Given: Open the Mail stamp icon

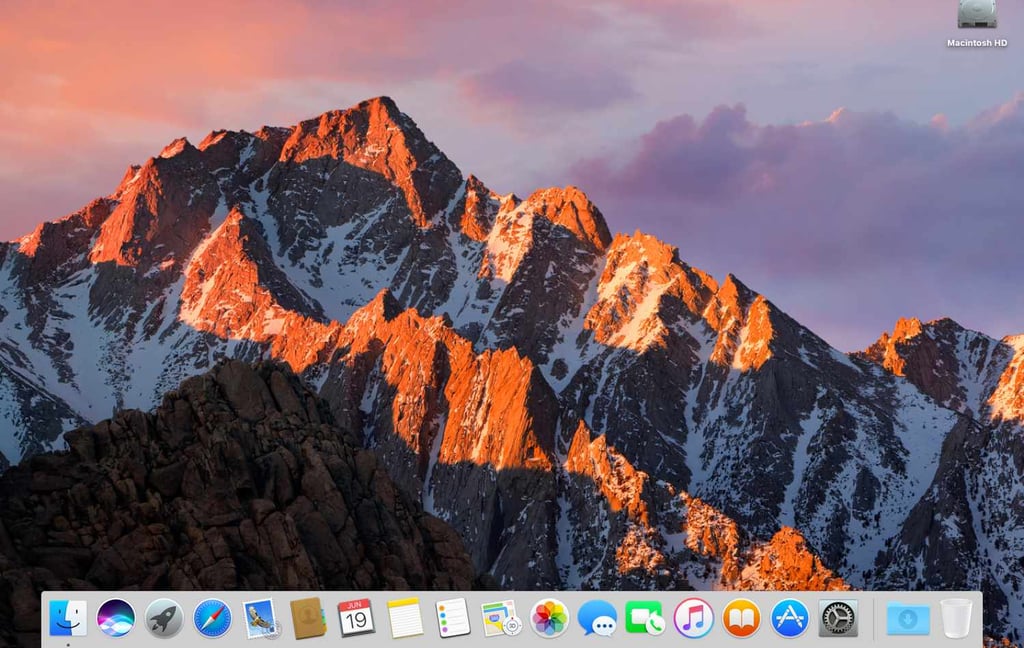Looking at the screenshot, I should coord(261,619).
